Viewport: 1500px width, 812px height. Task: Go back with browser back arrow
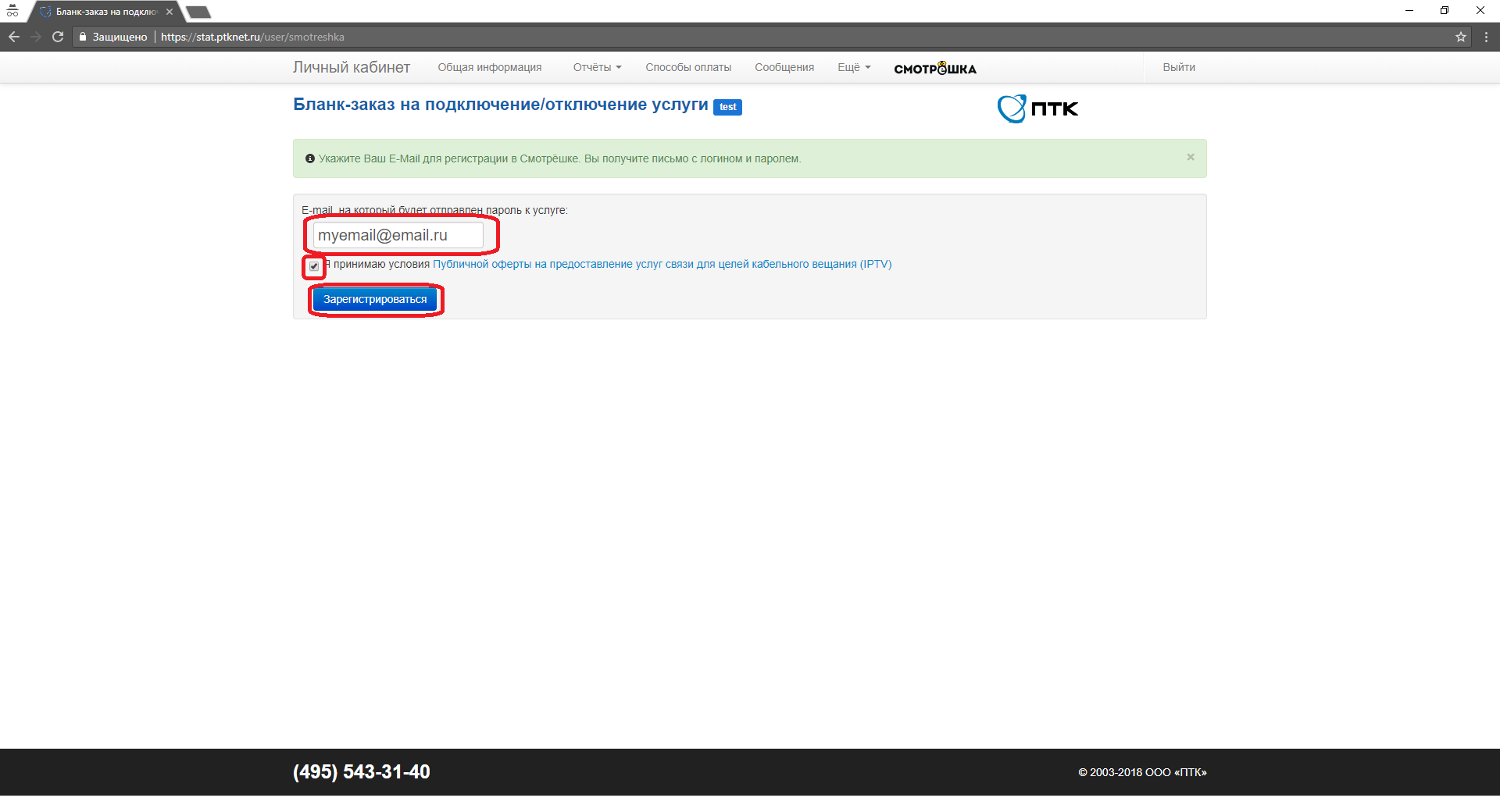[14, 37]
